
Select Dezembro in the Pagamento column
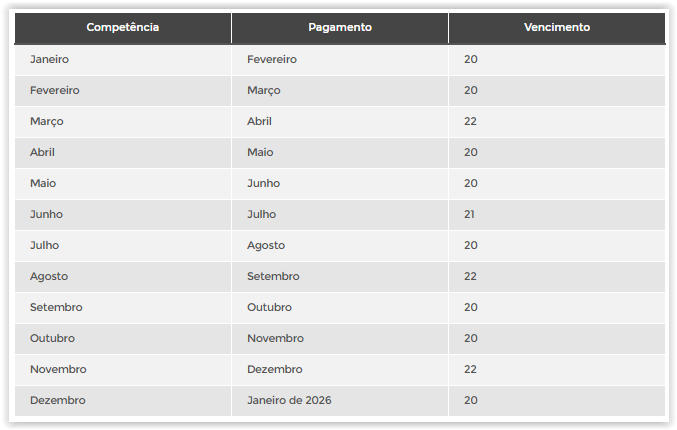(x=275, y=369)
